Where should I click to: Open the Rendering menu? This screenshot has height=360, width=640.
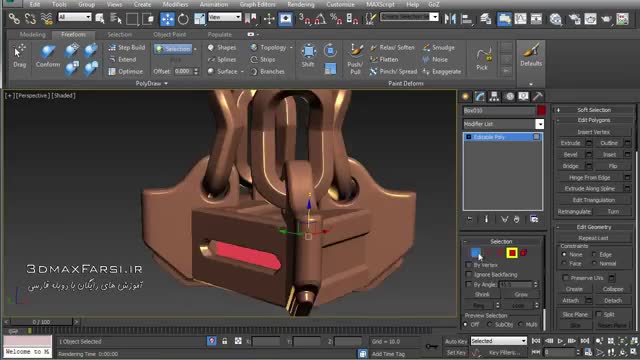[x=301, y=4]
